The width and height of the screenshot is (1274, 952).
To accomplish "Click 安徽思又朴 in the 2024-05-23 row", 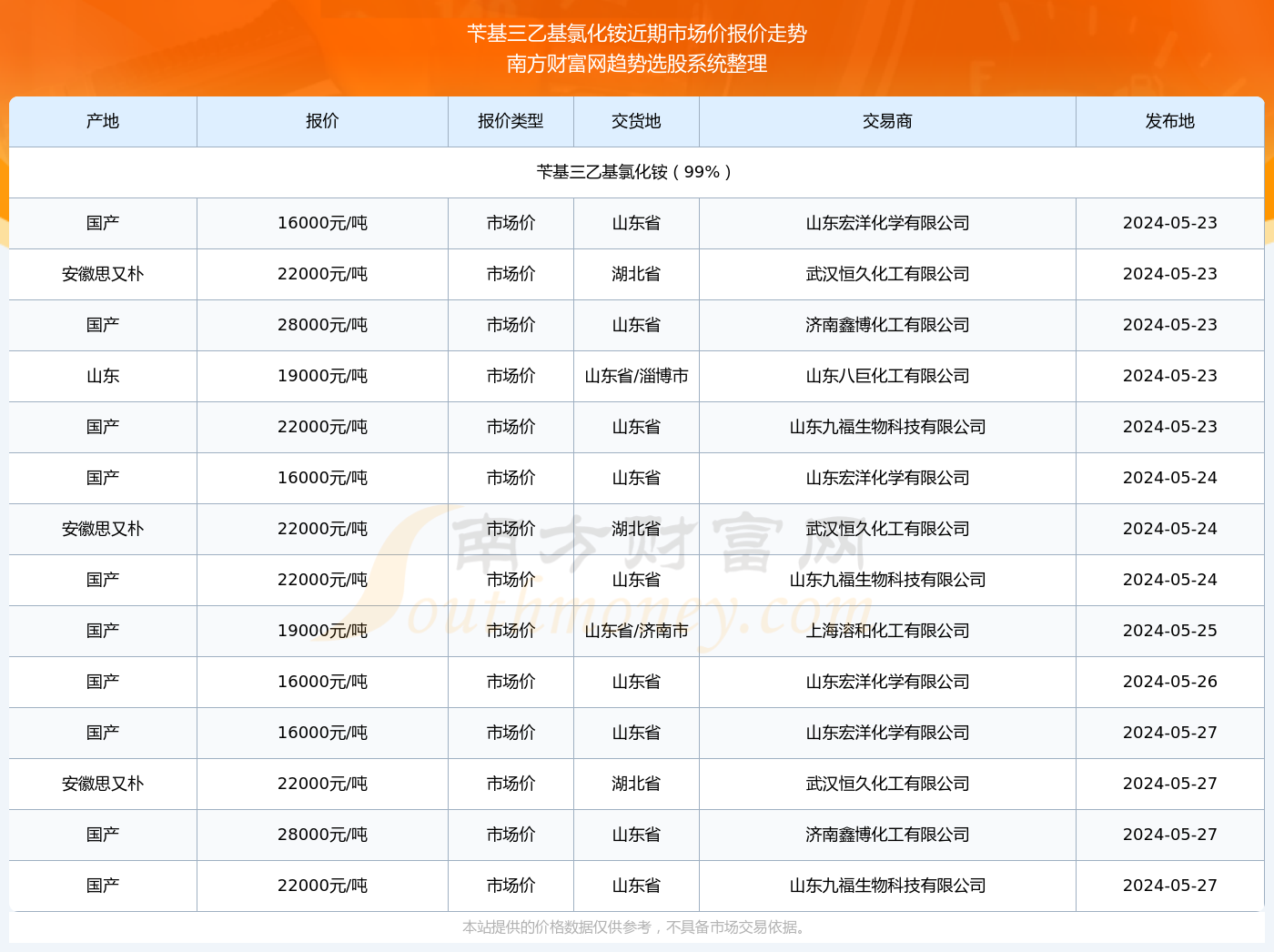I will click(103, 274).
